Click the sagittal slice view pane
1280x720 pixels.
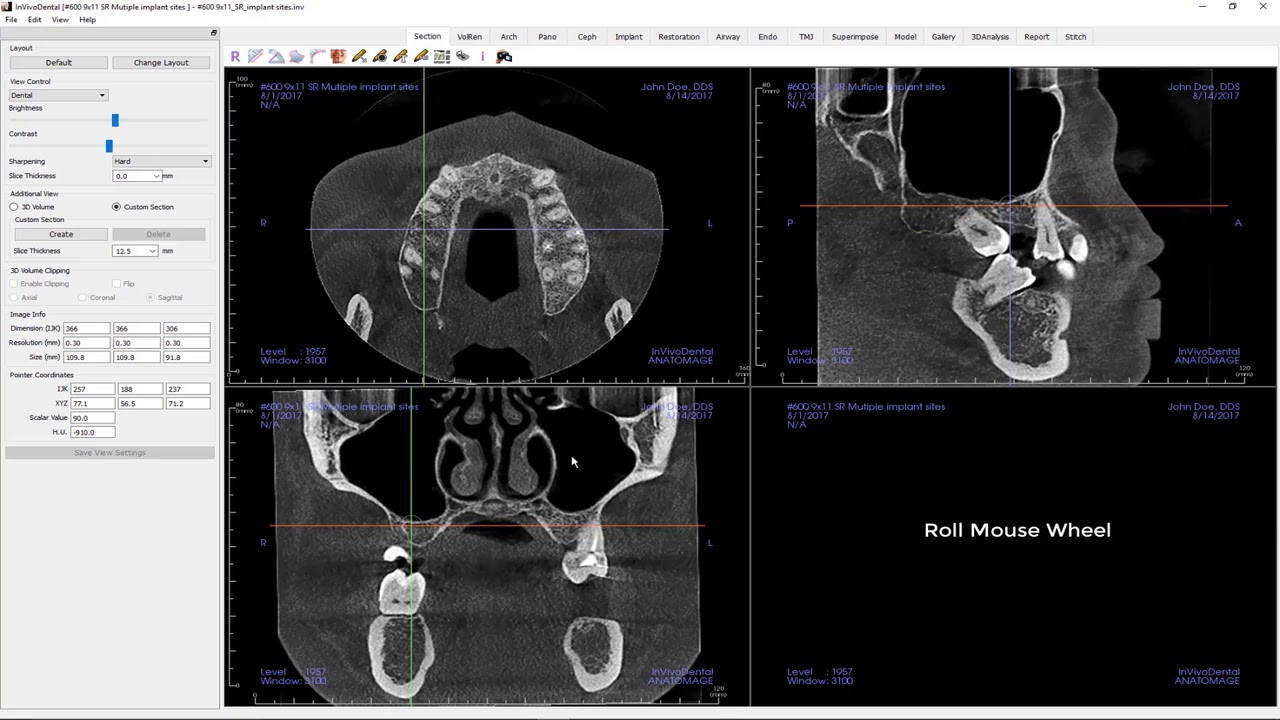[x=1014, y=226]
